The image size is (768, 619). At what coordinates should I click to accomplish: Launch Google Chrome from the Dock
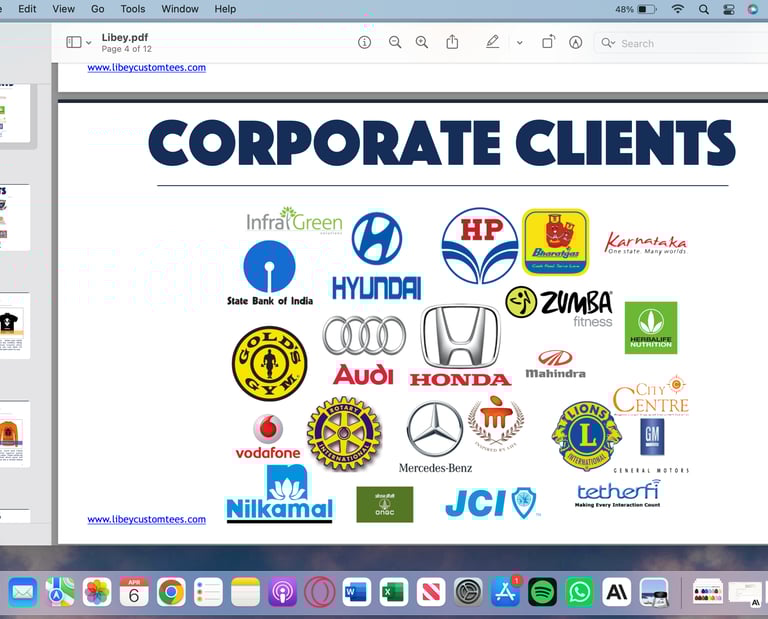pos(171,592)
